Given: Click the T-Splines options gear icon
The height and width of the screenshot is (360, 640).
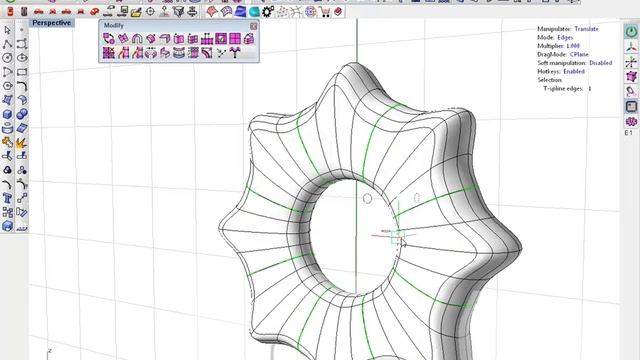Looking at the screenshot, I should click(x=268, y=11).
